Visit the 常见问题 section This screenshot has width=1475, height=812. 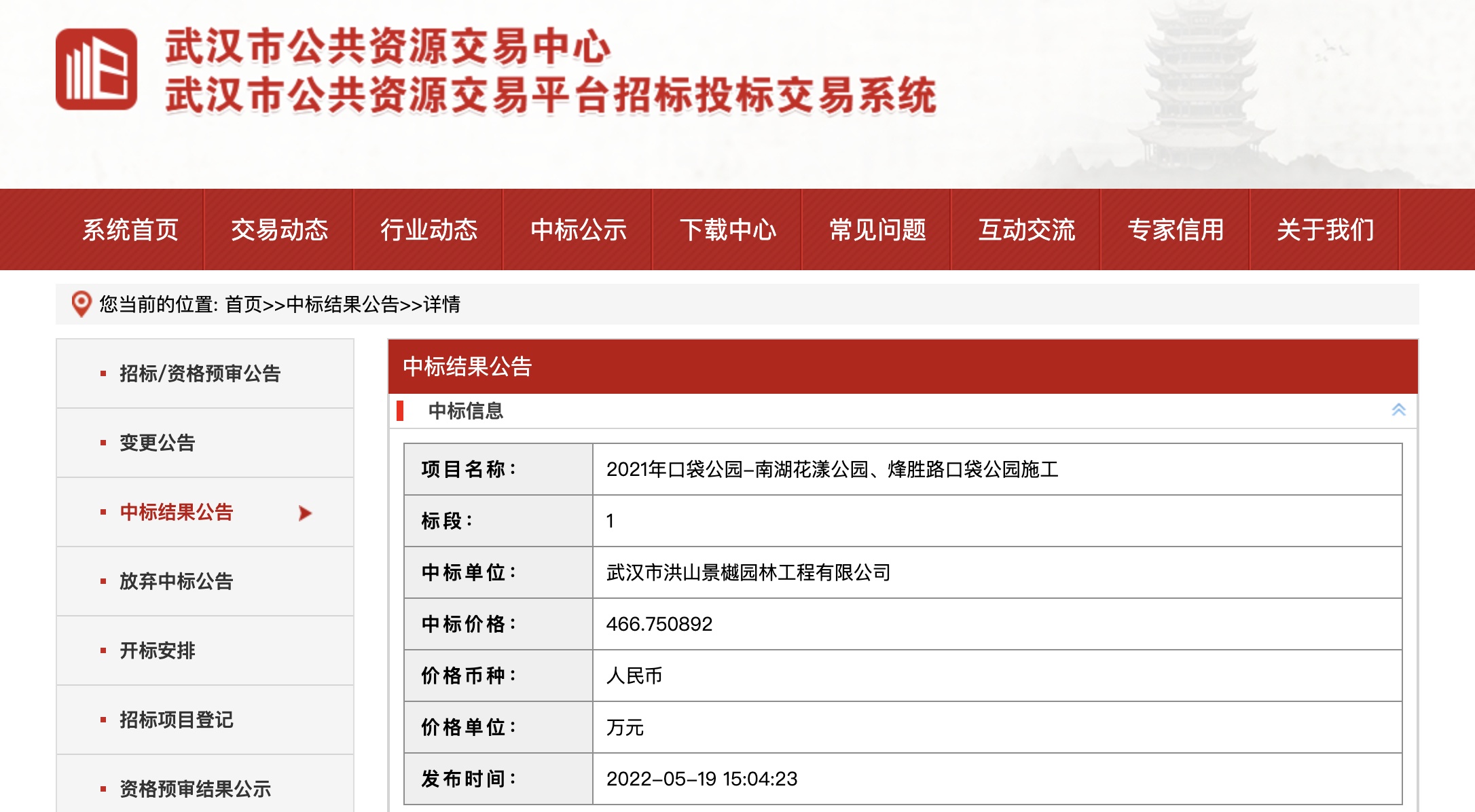pos(877,230)
